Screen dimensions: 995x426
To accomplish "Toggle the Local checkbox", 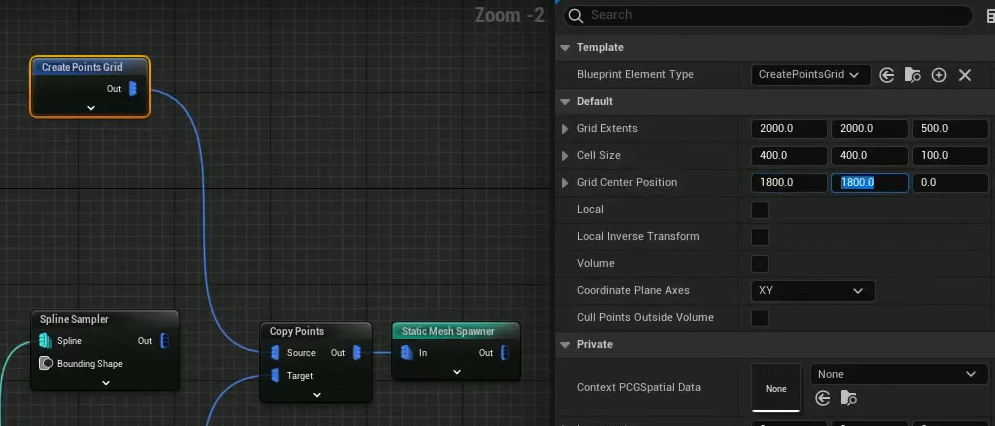I will coord(760,210).
